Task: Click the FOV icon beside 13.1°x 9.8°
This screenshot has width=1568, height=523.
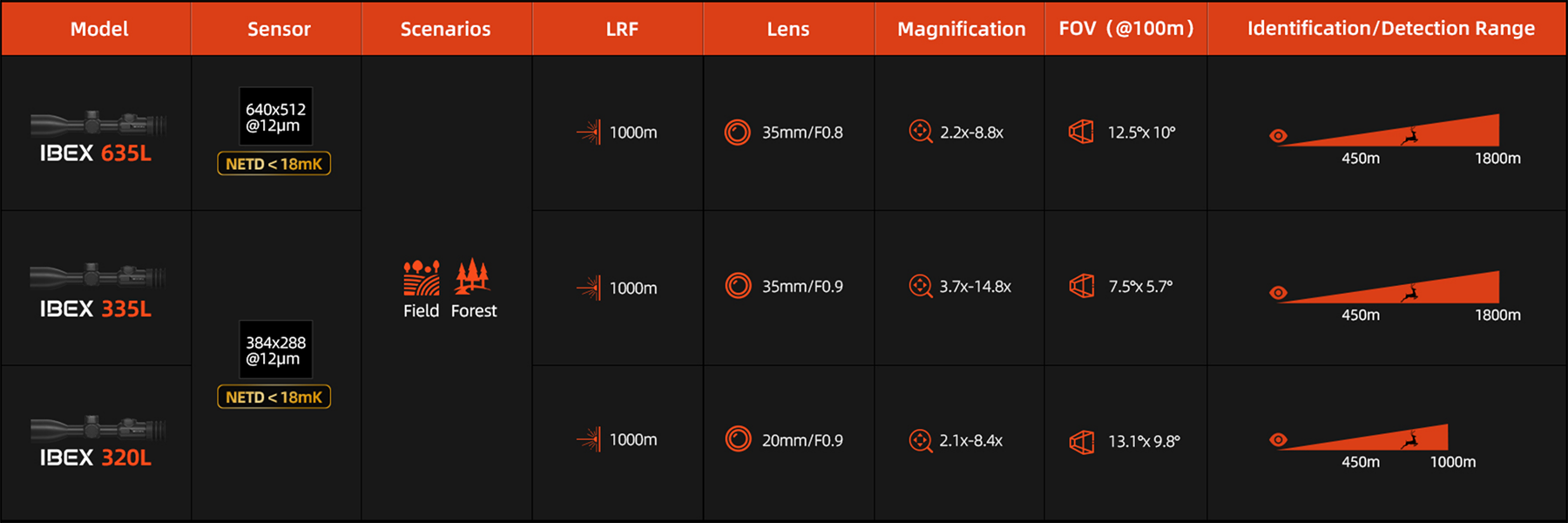Action: [1081, 442]
